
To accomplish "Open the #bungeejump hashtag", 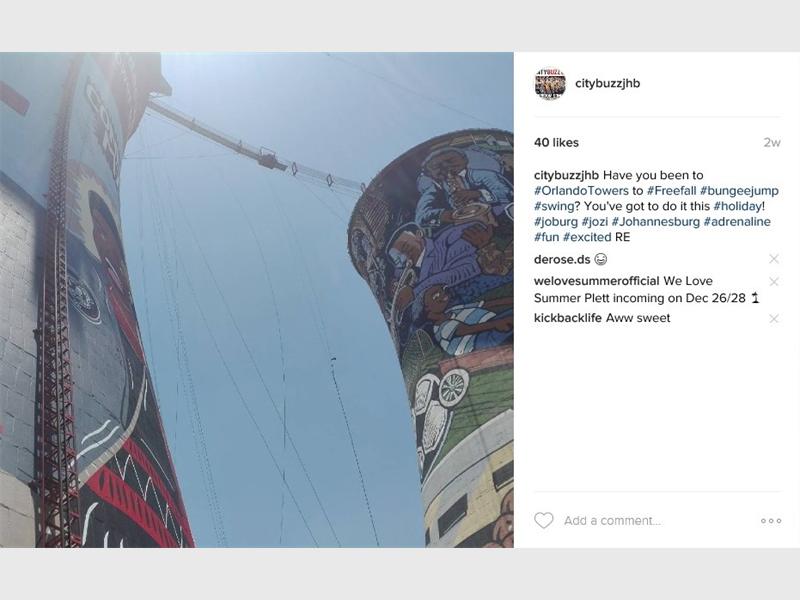I will tap(739, 191).
